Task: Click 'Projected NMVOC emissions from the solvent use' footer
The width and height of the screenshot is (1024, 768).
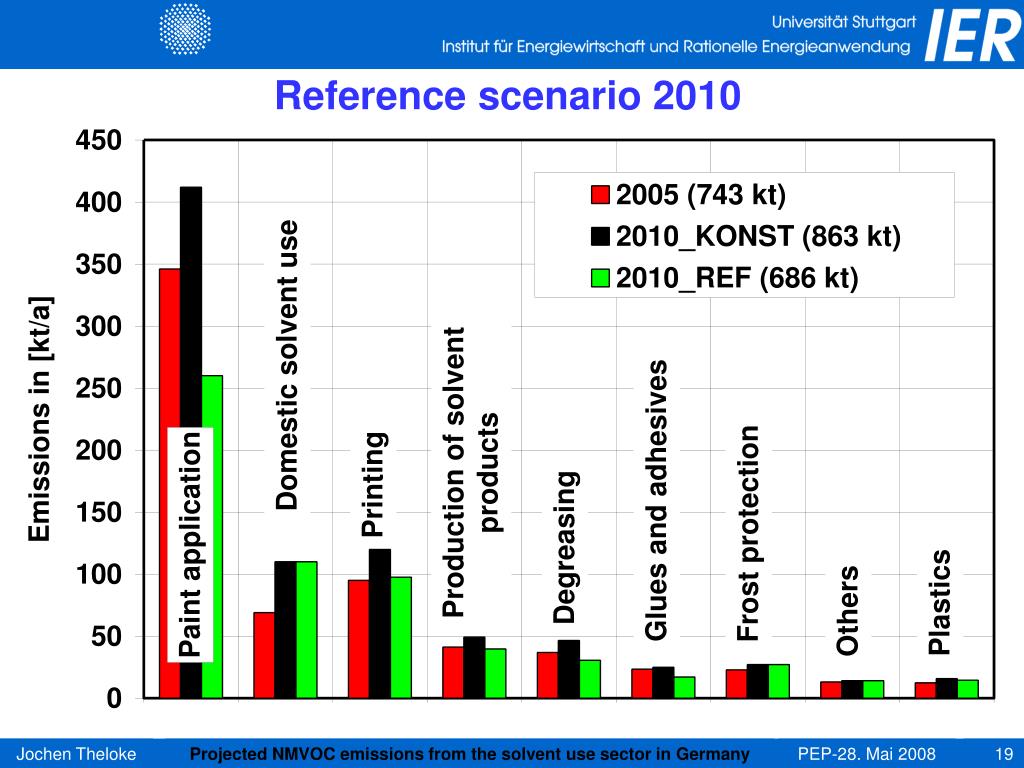Action: [x=470, y=754]
